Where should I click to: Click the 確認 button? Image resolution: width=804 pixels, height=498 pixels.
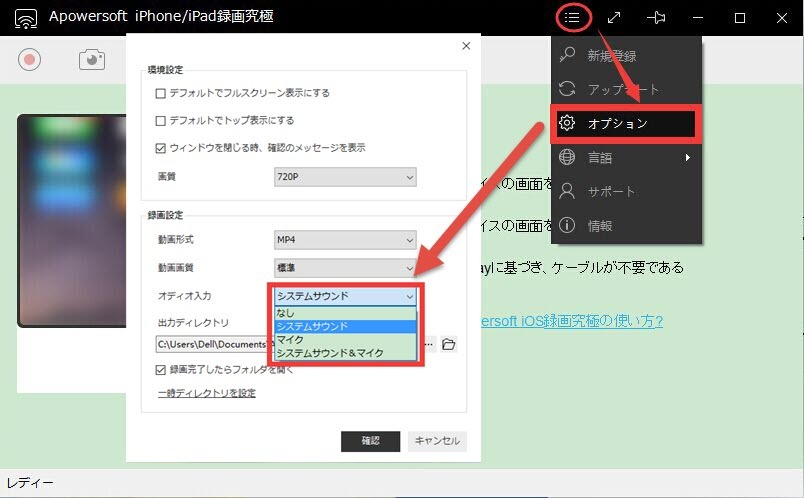coord(370,441)
